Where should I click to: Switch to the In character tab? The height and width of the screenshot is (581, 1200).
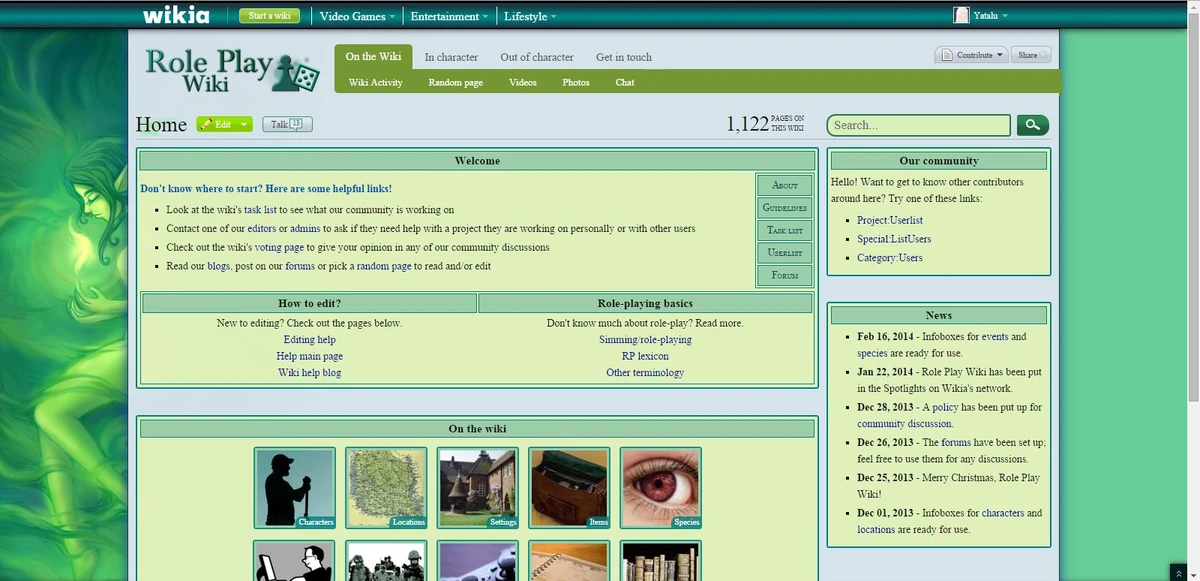coord(451,57)
